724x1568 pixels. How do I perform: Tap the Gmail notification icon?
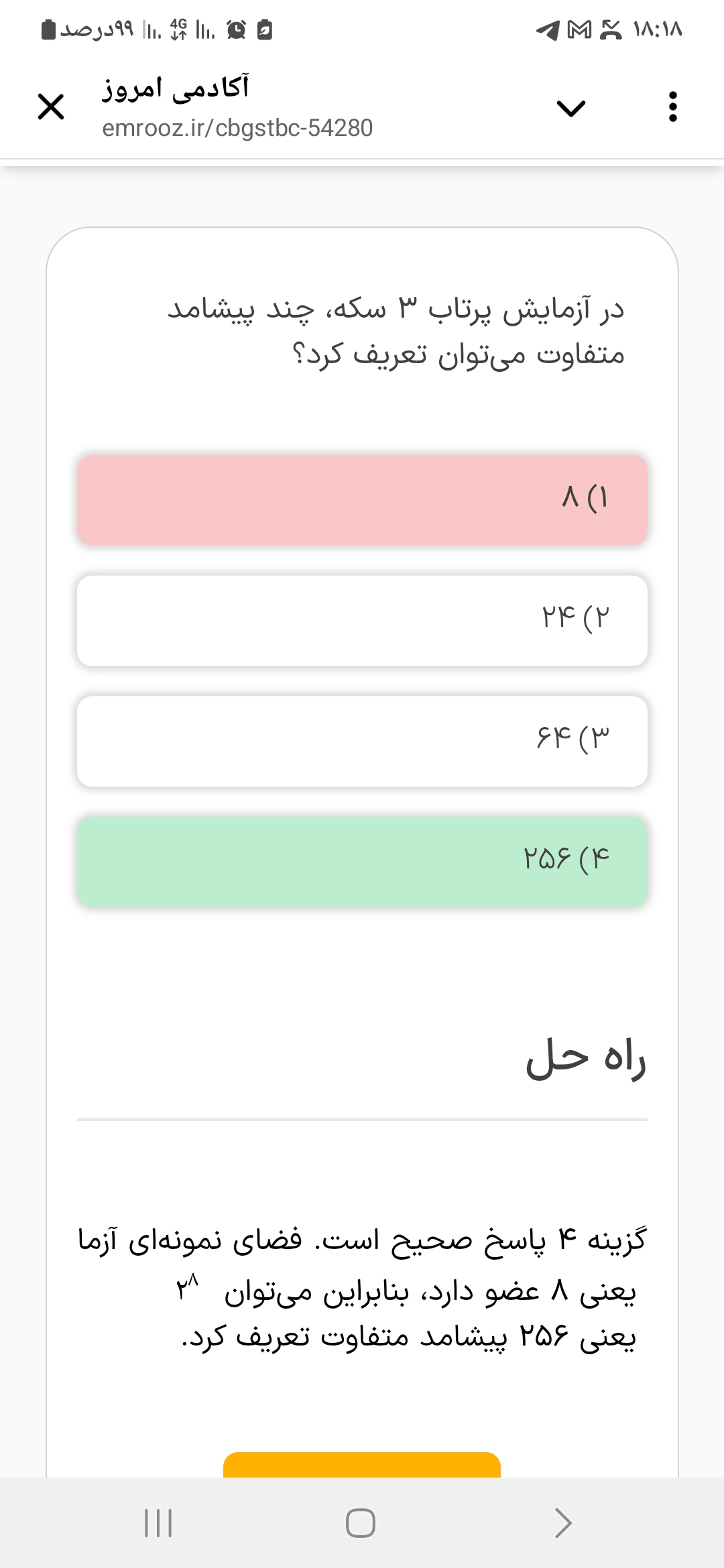point(580,30)
